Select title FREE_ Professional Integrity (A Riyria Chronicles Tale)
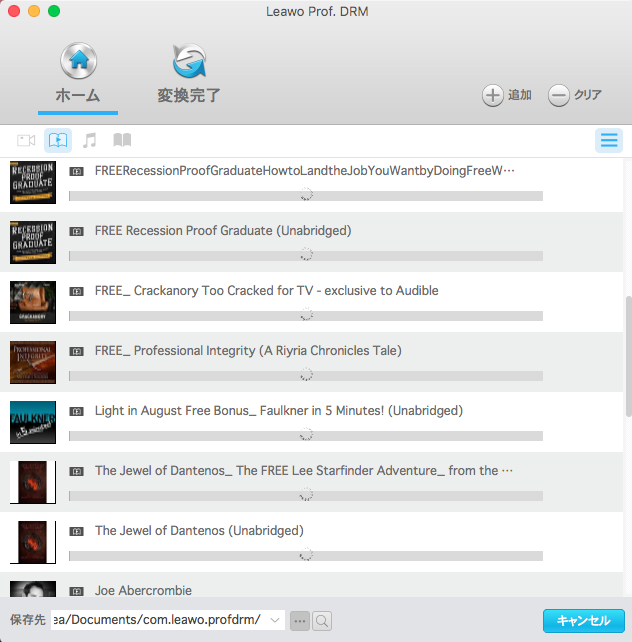Viewport: 632px width, 642px height. pyautogui.click(x=248, y=351)
